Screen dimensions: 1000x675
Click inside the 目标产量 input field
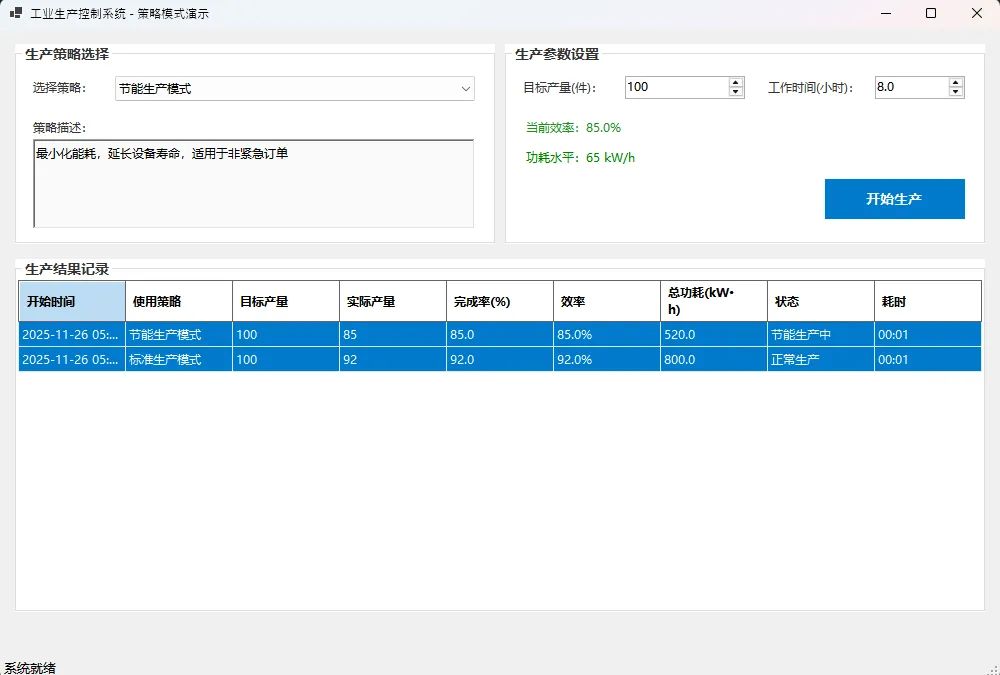[x=676, y=87]
